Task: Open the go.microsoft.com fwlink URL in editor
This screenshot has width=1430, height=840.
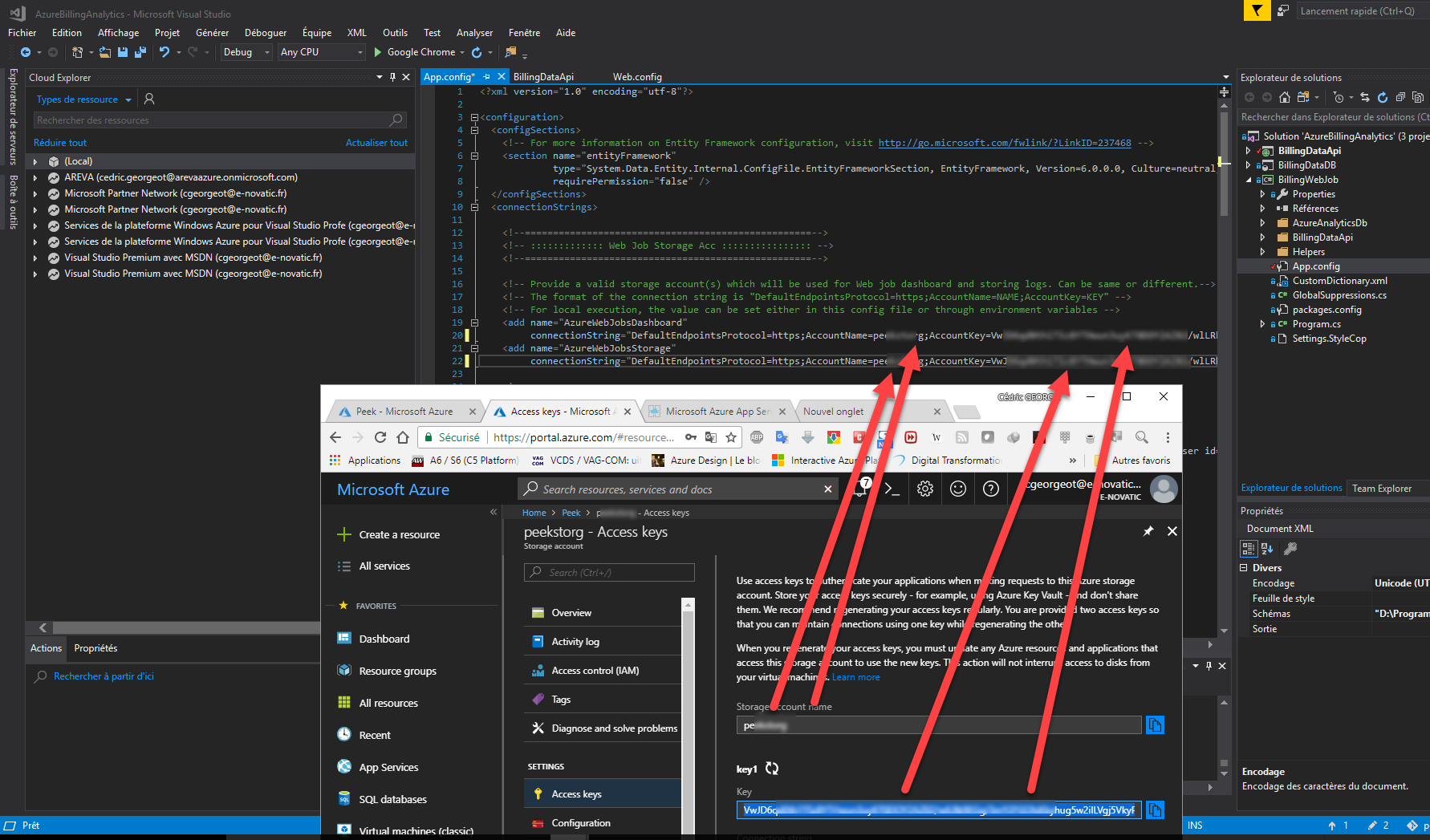Action: pyautogui.click(x=1005, y=143)
